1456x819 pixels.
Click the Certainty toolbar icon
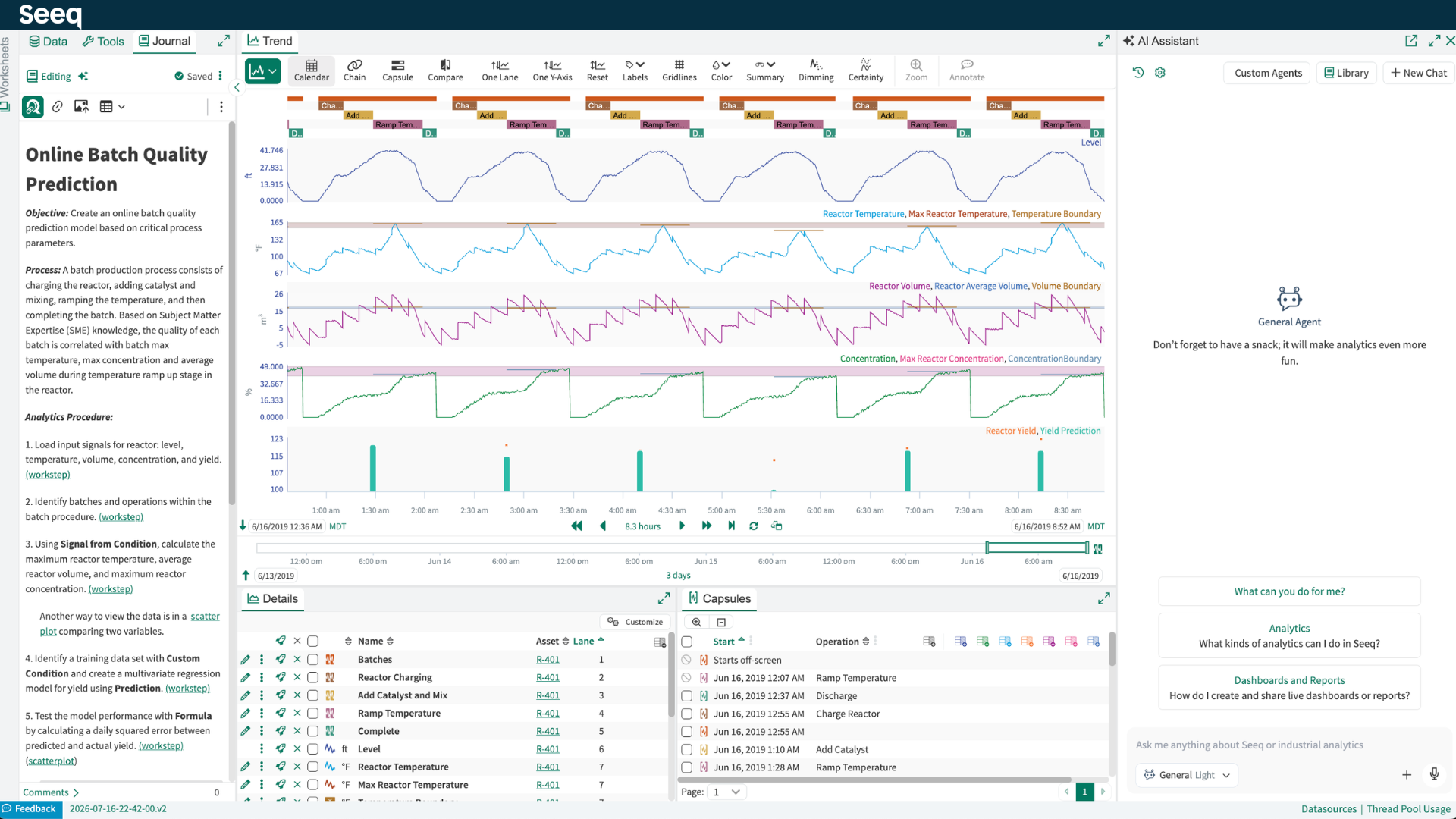(x=865, y=70)
